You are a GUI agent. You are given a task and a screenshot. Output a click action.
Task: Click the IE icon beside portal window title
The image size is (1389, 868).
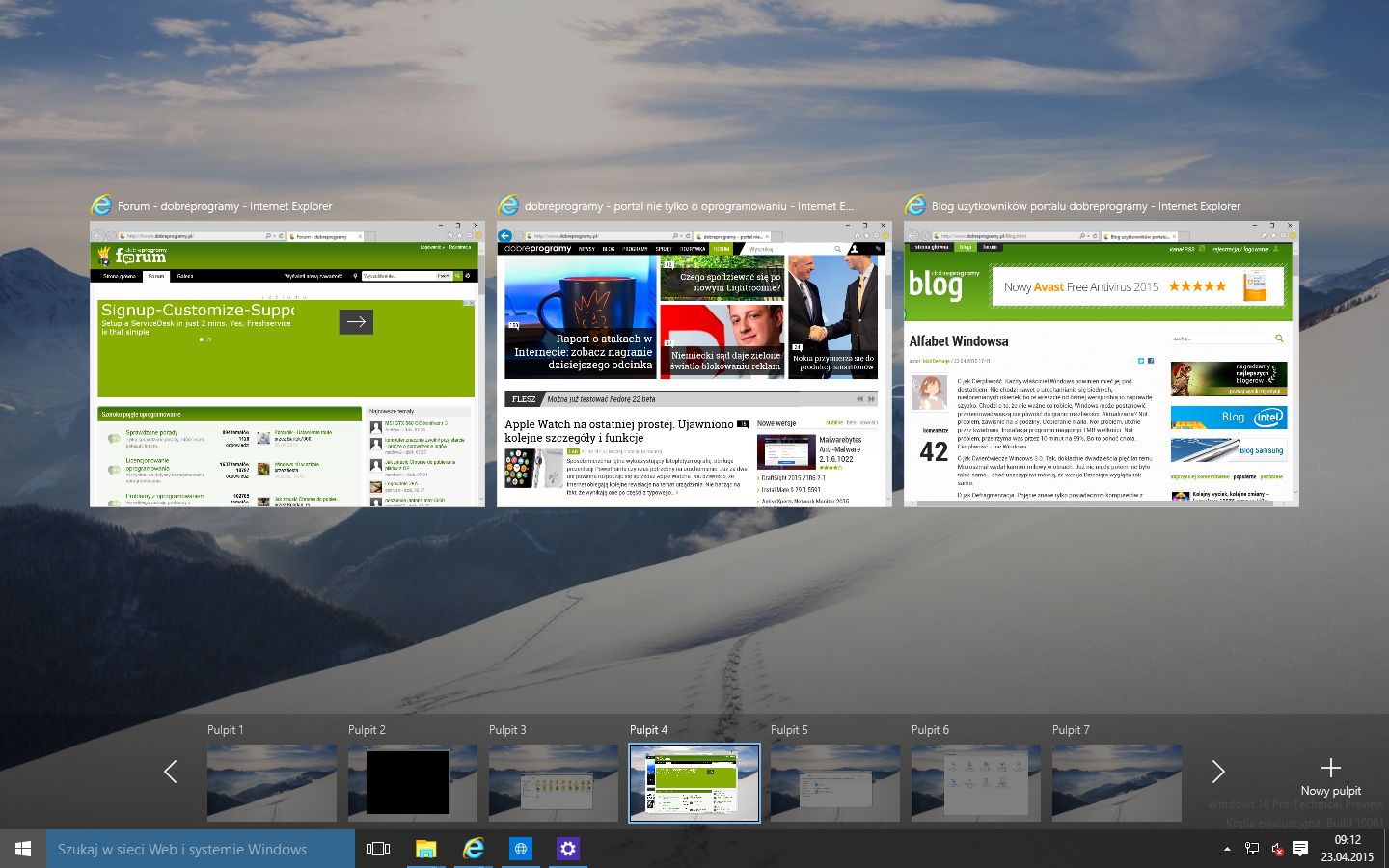[508, 205]
